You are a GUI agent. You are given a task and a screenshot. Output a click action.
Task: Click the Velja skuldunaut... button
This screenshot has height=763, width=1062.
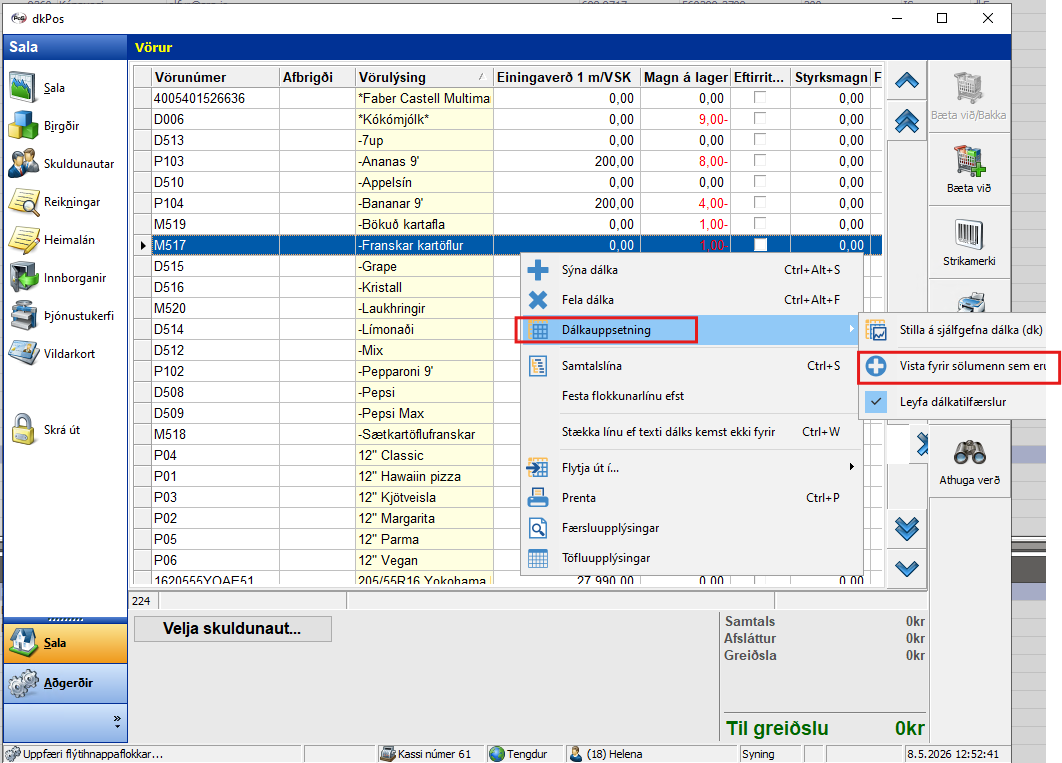(232, 628)
